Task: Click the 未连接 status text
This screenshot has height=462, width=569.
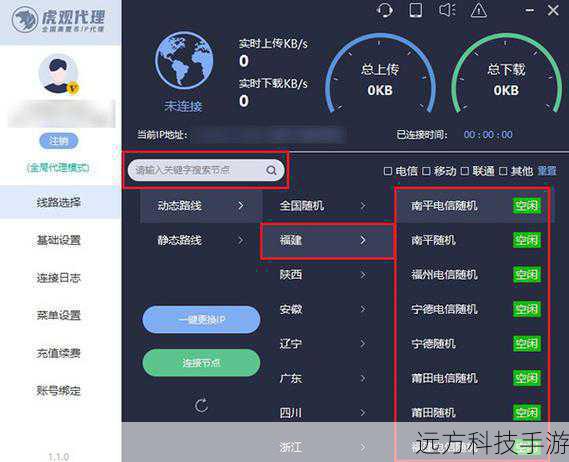Action: [183, 106]
